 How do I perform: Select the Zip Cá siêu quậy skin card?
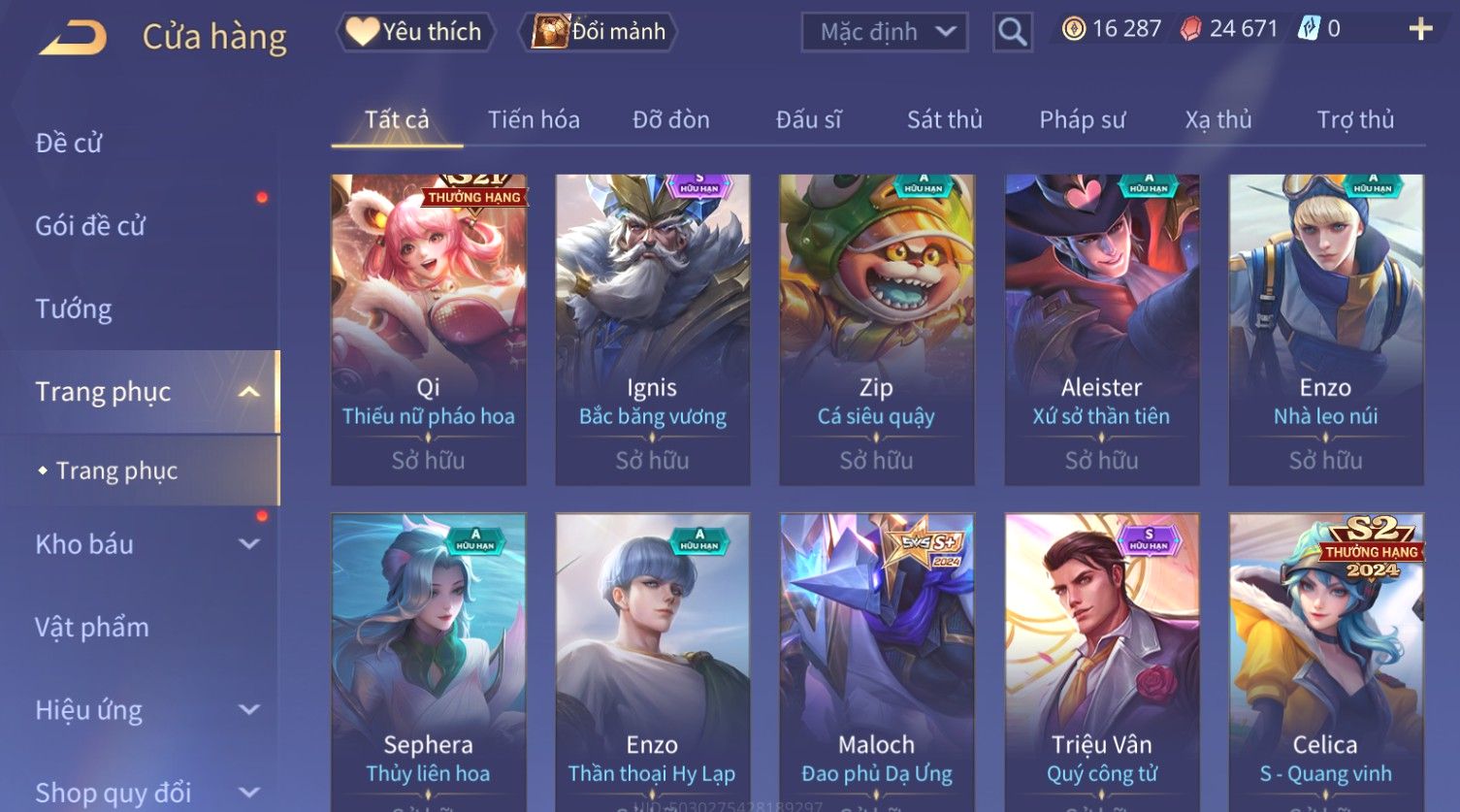[877, 330]
